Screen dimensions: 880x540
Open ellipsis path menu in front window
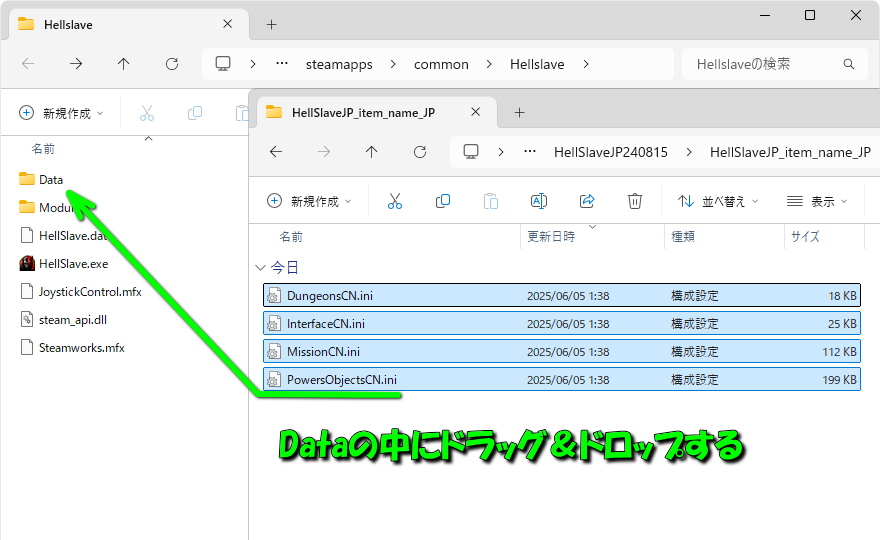[x=530, y=152]
